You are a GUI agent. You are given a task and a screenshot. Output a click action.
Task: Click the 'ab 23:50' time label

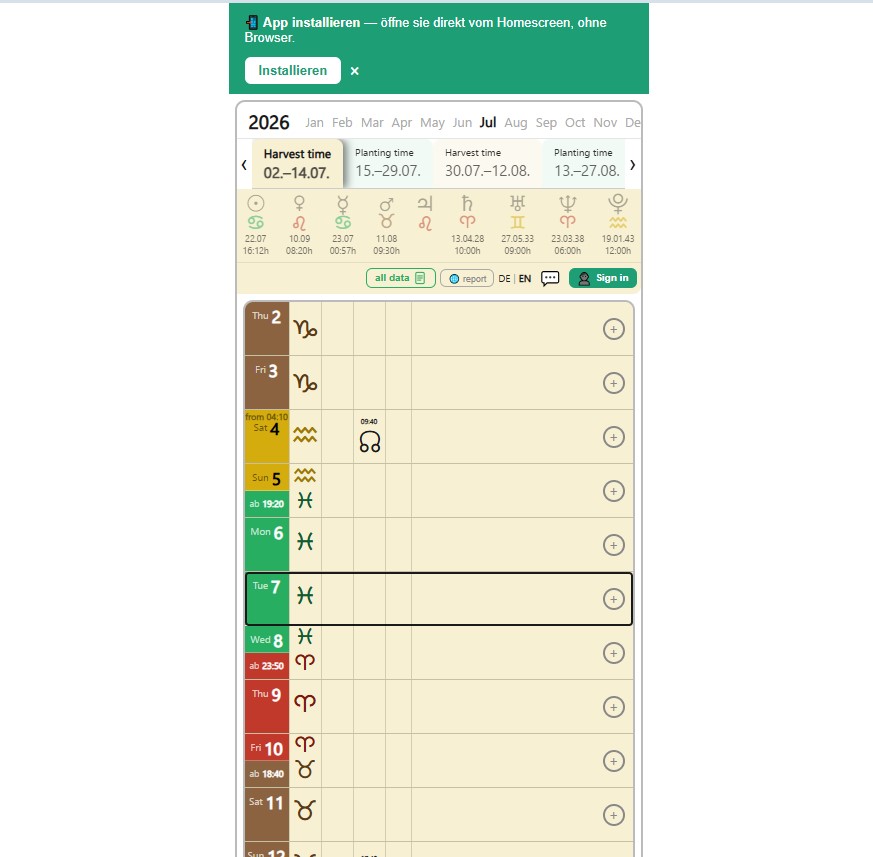click(x=267, y=666)
